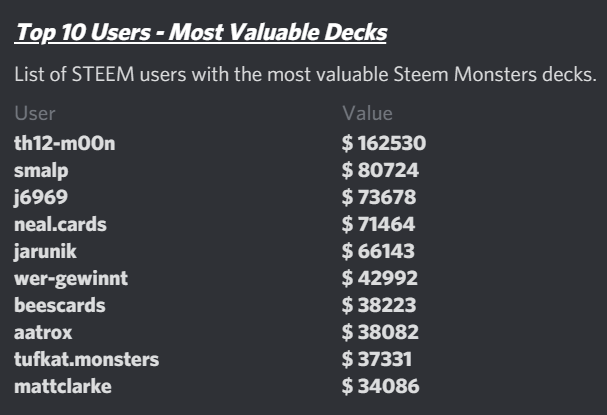Click the $ 80724 value
The width and height of the screenshot is (607, 415).
click(x=380, y=170)
